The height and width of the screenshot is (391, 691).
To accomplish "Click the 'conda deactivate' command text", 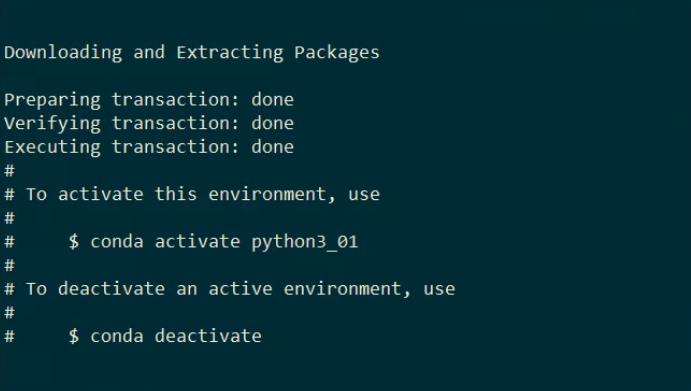I will pos(176,336).
